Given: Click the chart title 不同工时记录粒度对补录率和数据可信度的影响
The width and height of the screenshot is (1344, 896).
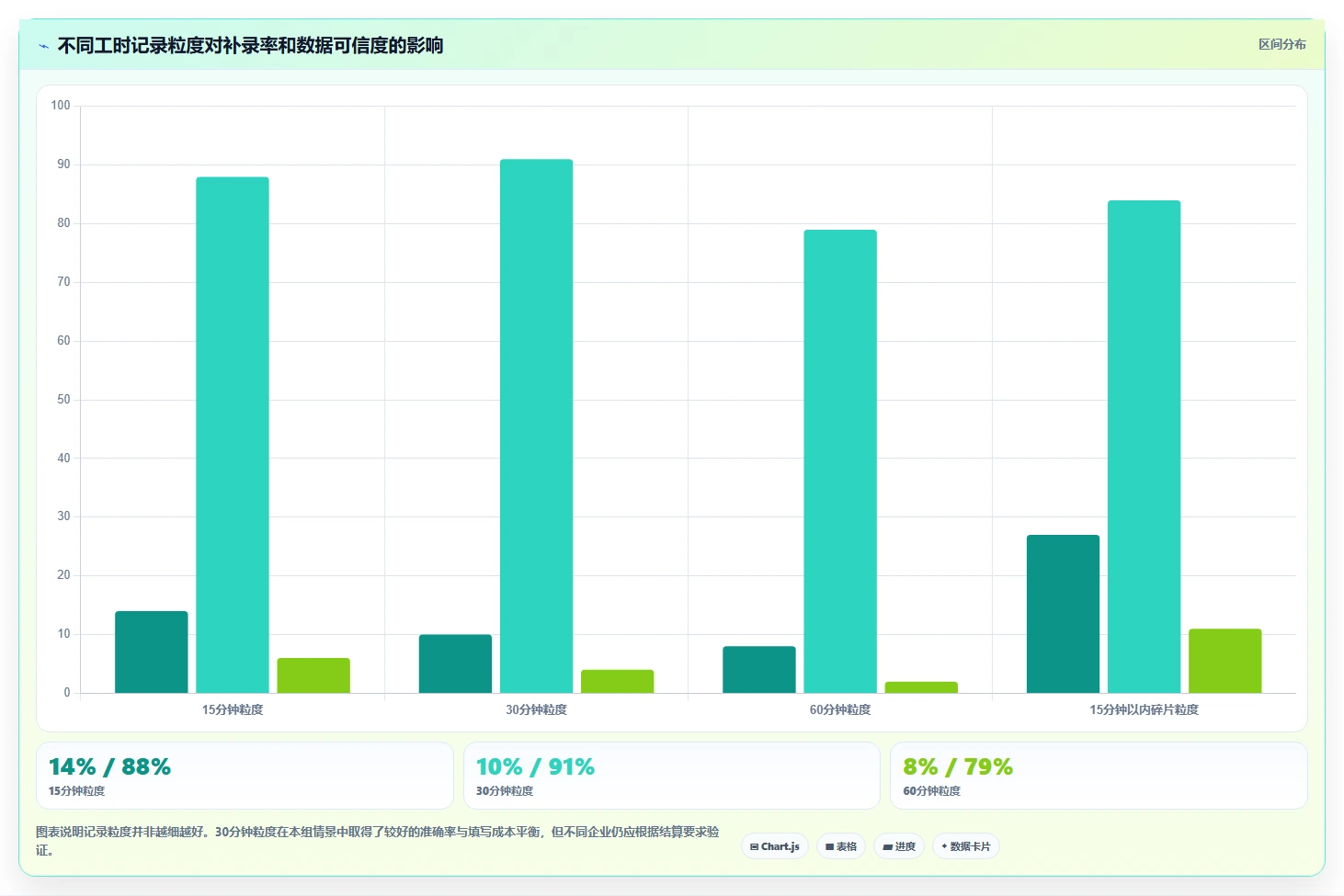Looking at the screenshot, I should coord(250,46).
